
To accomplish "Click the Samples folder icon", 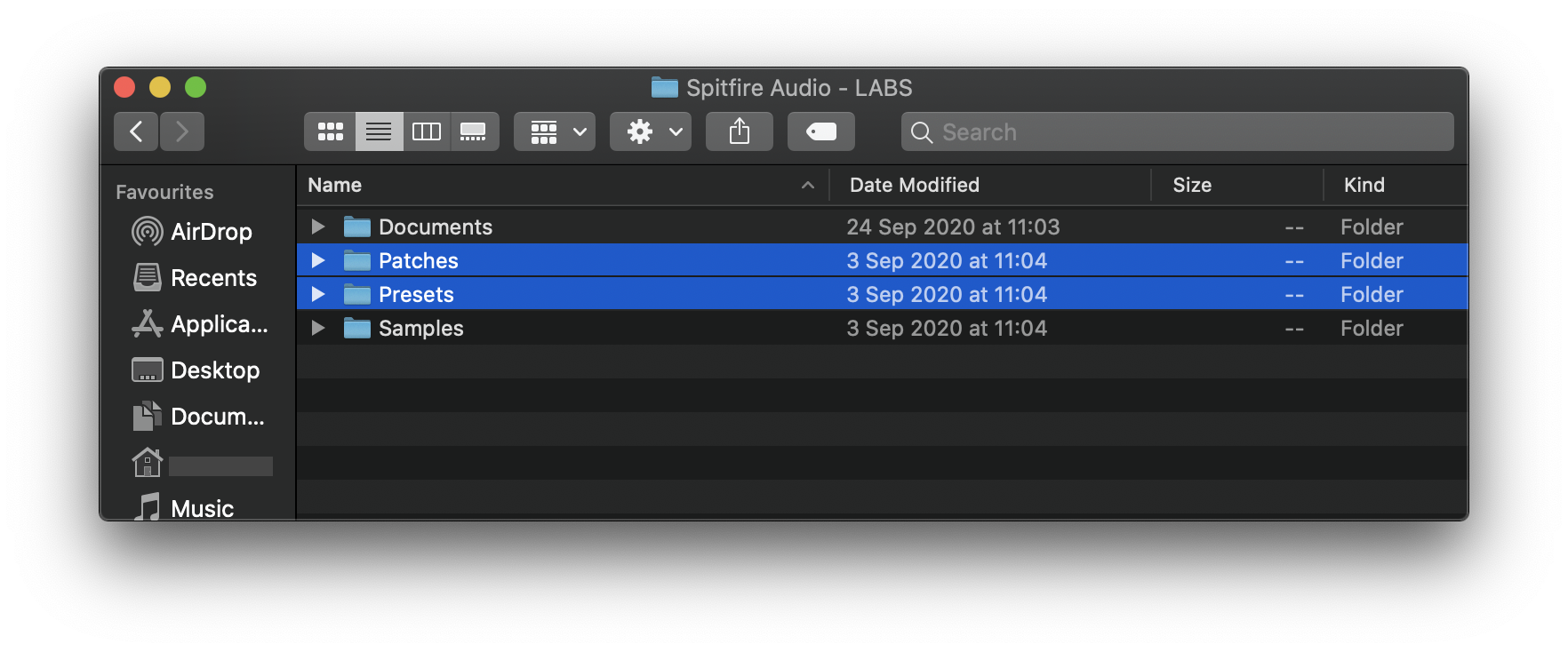I will [357, 328].
